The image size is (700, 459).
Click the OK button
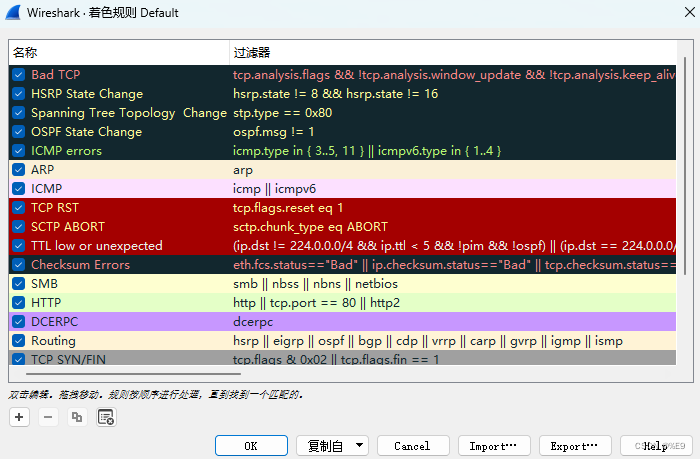click(251, 446)
